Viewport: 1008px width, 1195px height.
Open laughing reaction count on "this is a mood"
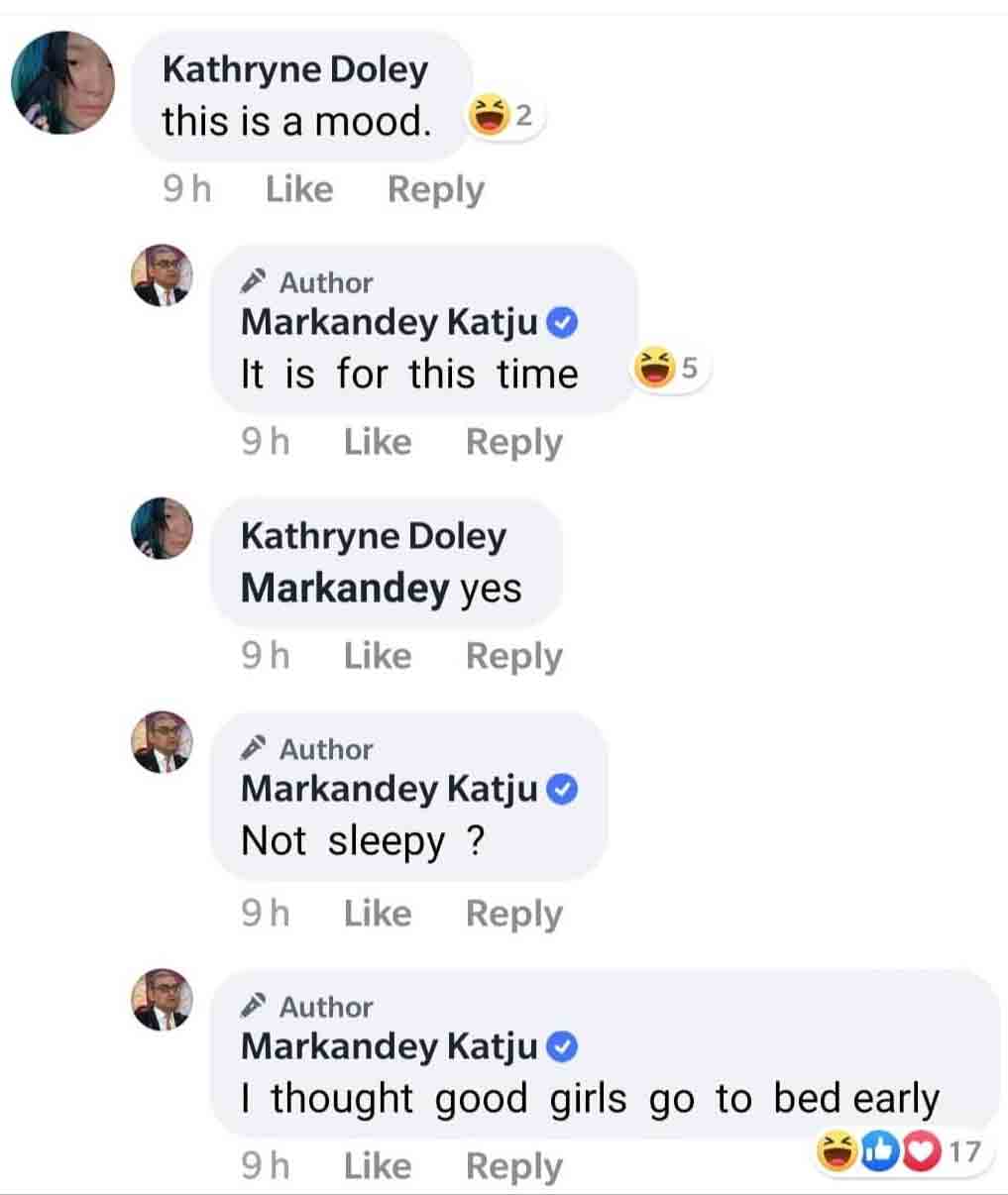[503, 118]
